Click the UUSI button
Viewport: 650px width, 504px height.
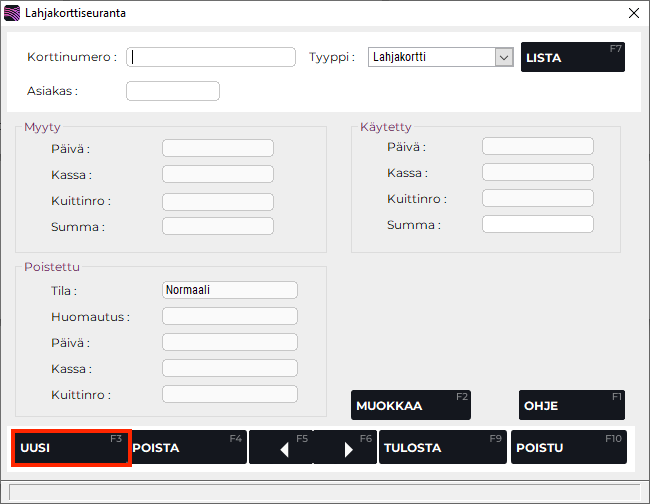[x=71, y=448]
